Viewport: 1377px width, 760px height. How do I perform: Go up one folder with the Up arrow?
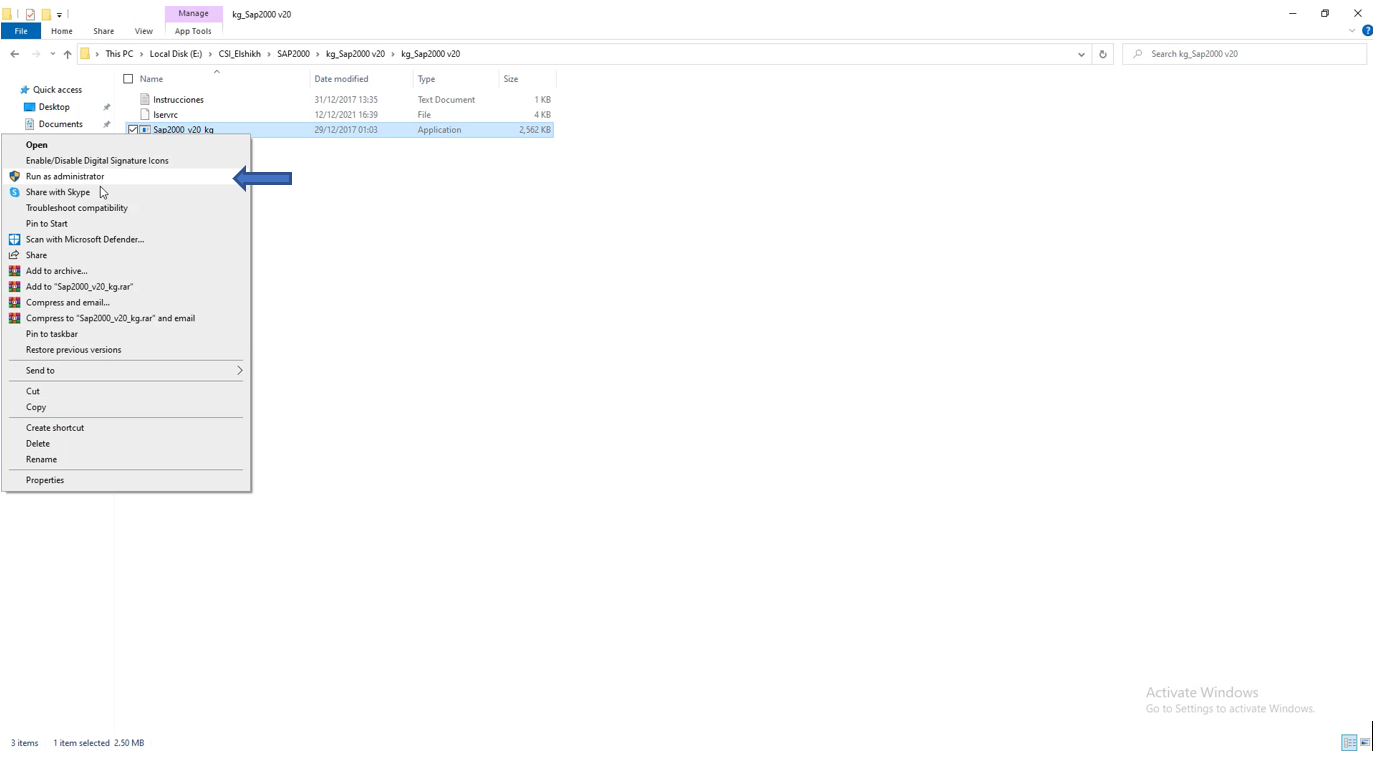[x=67, y=54]
